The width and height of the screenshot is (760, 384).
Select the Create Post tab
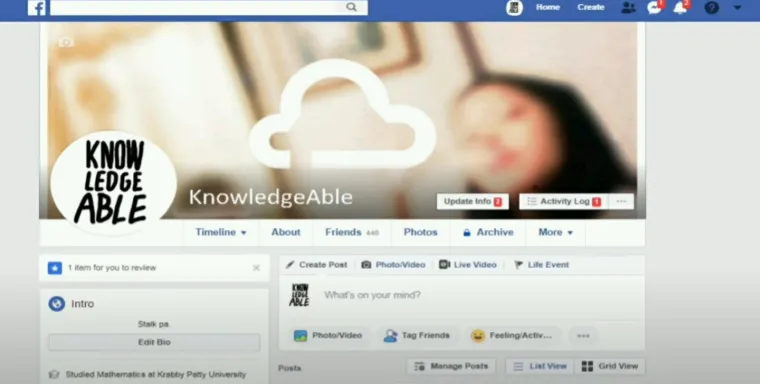point(317,265)
